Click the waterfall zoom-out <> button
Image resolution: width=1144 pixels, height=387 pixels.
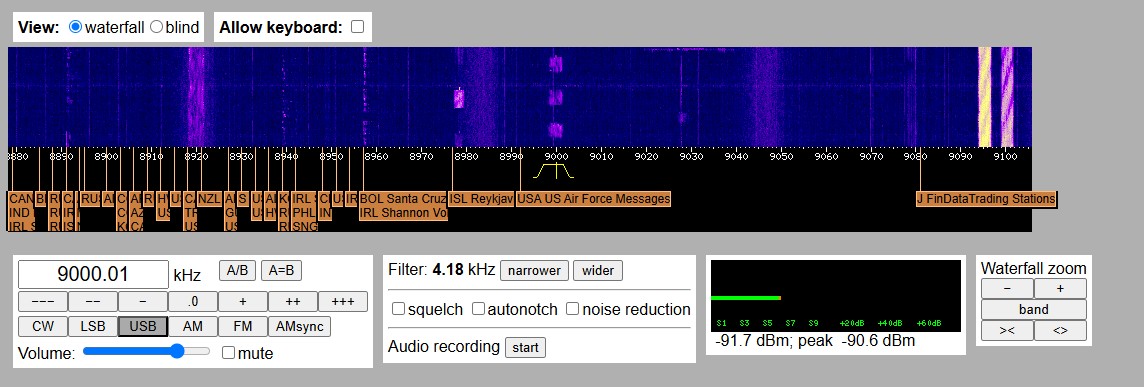coord(1060,331)
